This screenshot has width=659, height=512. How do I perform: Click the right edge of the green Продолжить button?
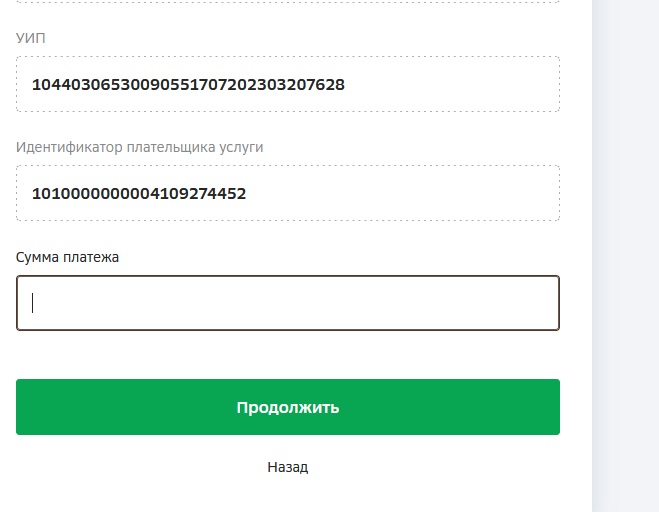[551, 407]
